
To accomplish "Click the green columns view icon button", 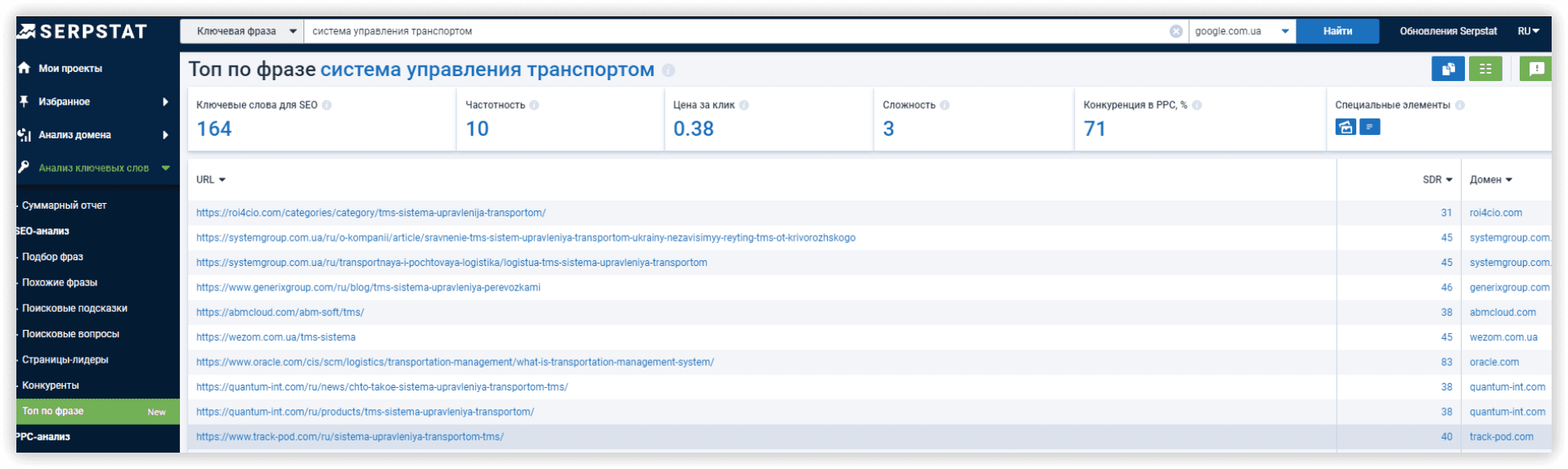I will click(1485, 69).
